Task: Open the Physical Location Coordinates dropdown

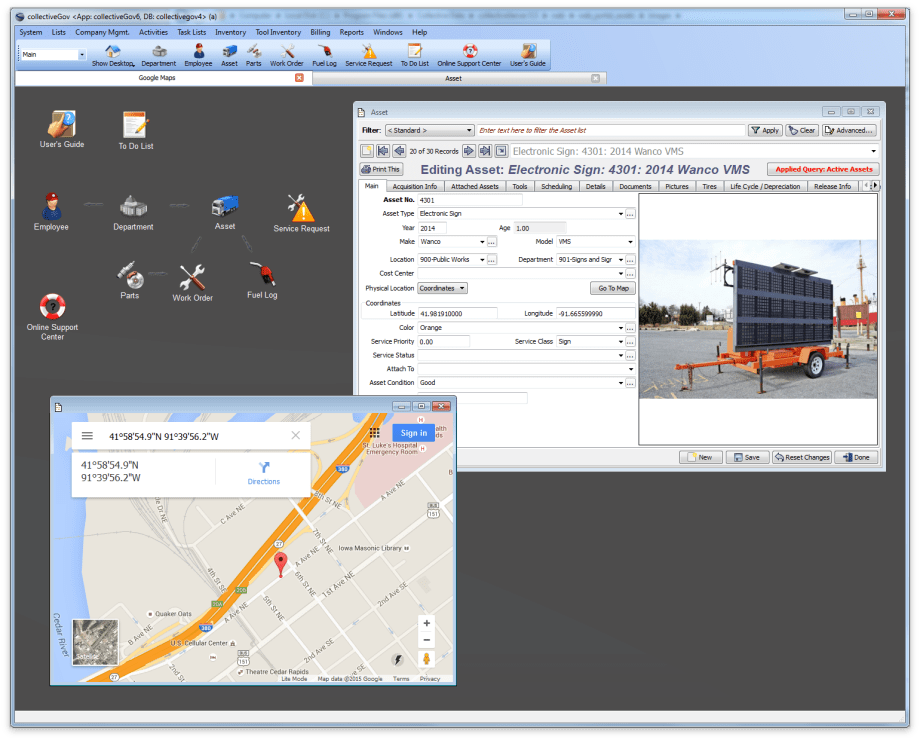Action: [443, 288]
